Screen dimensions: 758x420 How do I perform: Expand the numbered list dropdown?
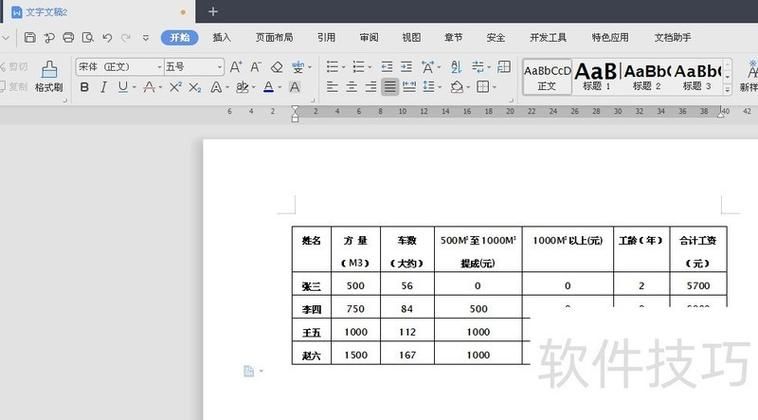[x=370, y=67]
